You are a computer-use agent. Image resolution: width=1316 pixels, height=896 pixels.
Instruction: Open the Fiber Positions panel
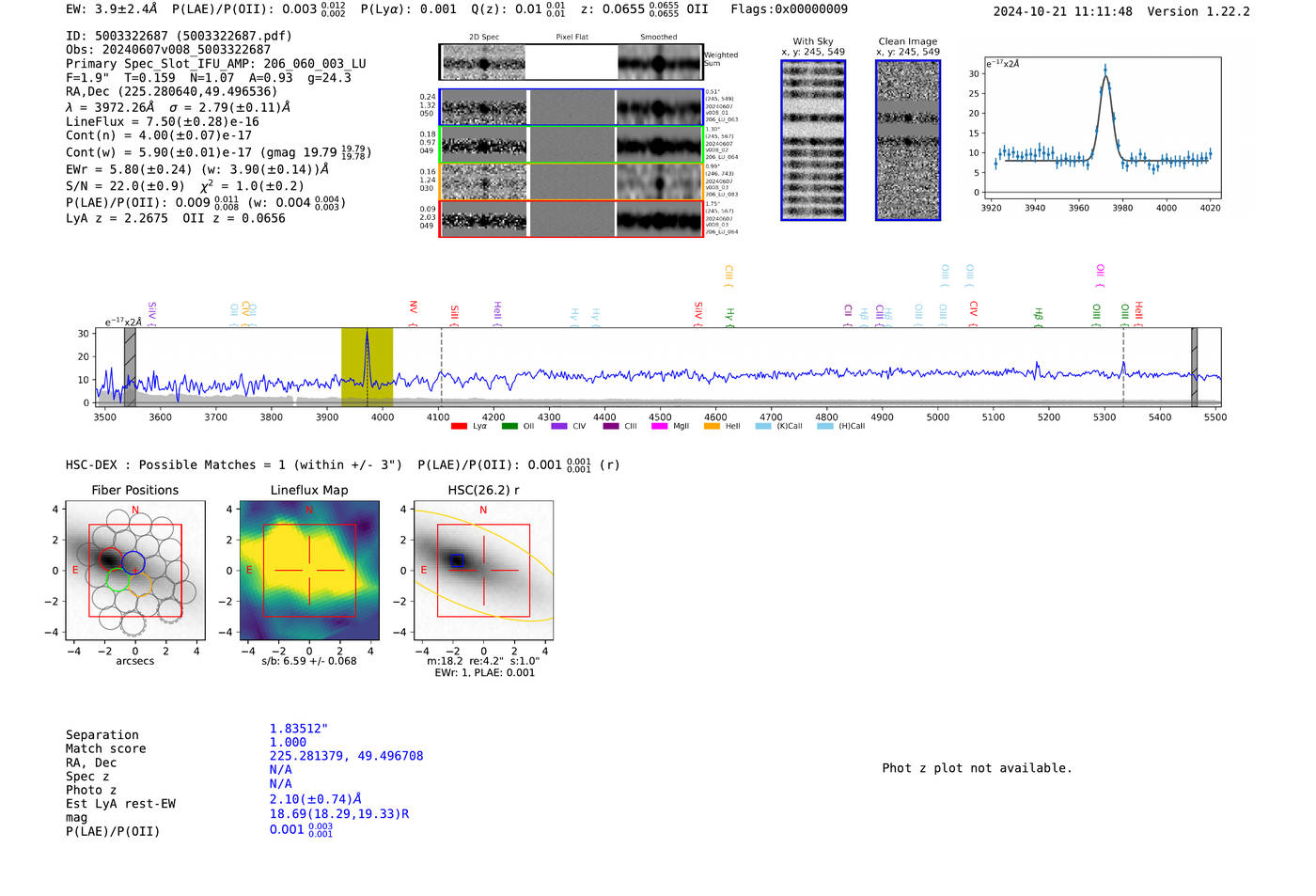[135, 570]
